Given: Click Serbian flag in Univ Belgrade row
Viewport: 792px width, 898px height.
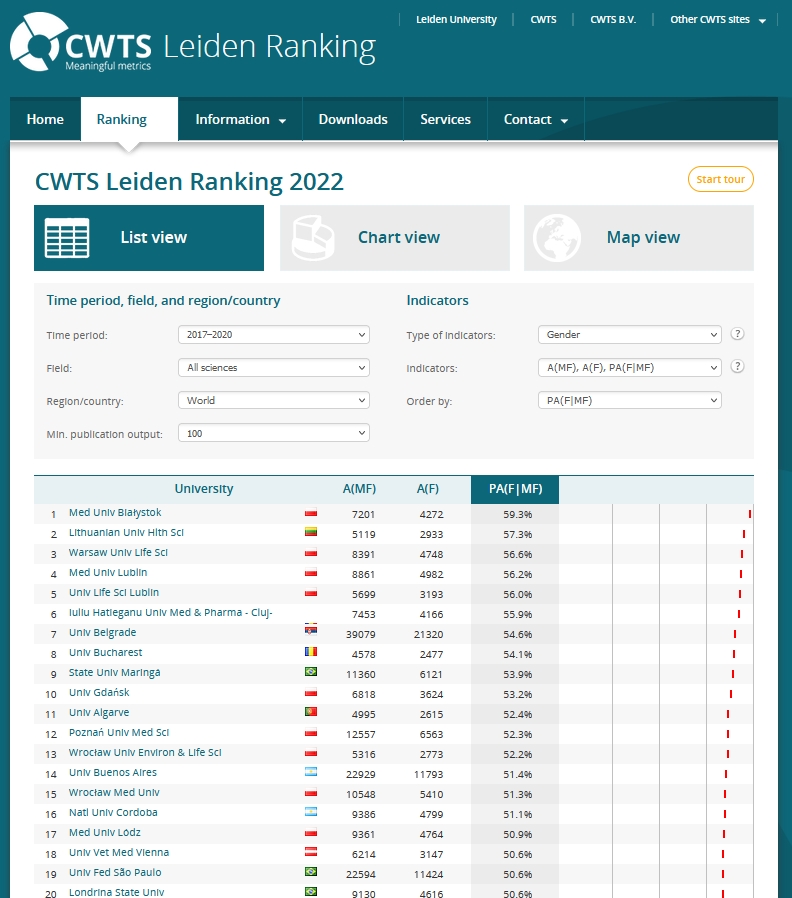Looking at the screenshot, I should 311,631.
